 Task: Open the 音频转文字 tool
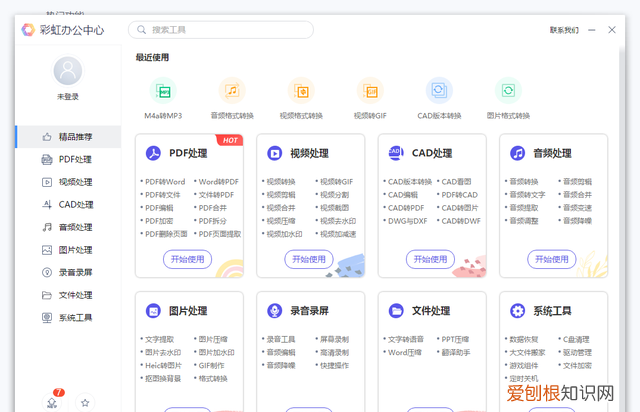(x=527, y=195)
